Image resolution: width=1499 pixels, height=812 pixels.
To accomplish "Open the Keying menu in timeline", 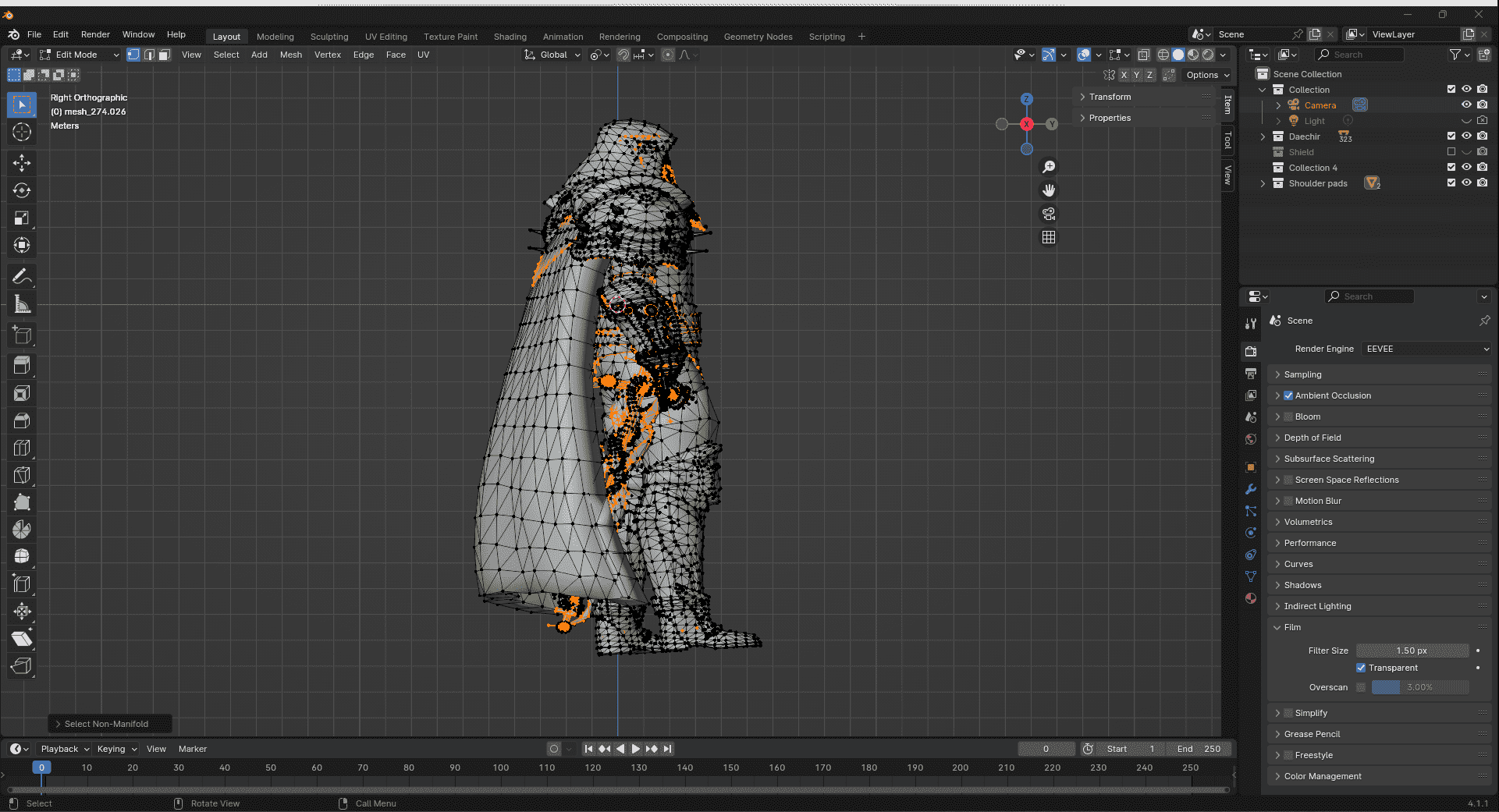I will [116, 749].
